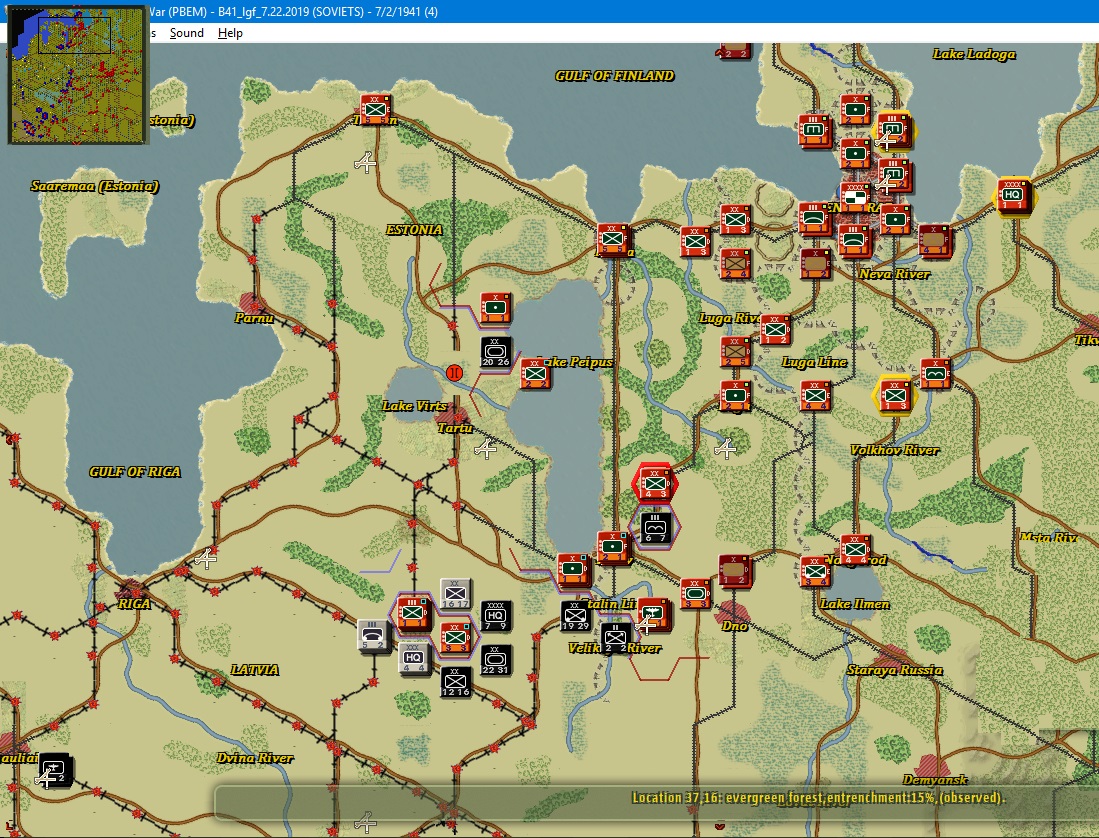
Task: Select brown Soviet division marked 2 5
Action: coord(735,352)
